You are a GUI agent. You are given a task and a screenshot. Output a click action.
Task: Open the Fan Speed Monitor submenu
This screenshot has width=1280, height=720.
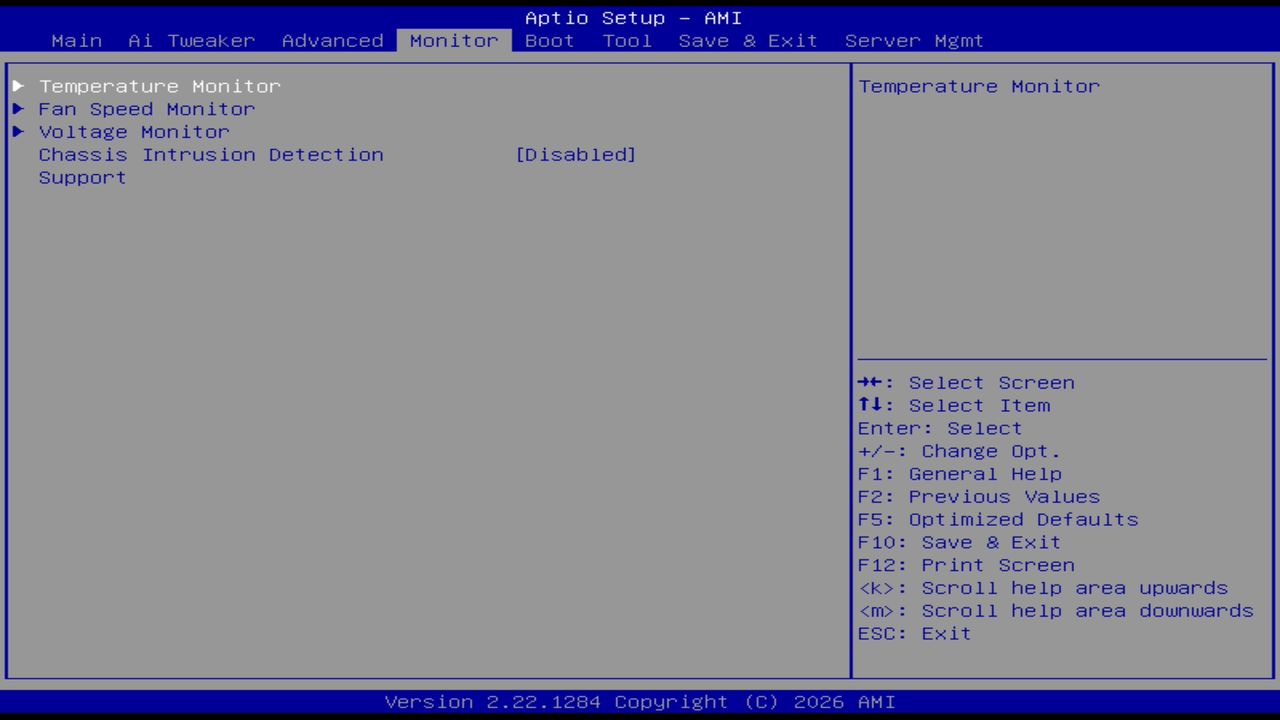[x=147, y=109]
